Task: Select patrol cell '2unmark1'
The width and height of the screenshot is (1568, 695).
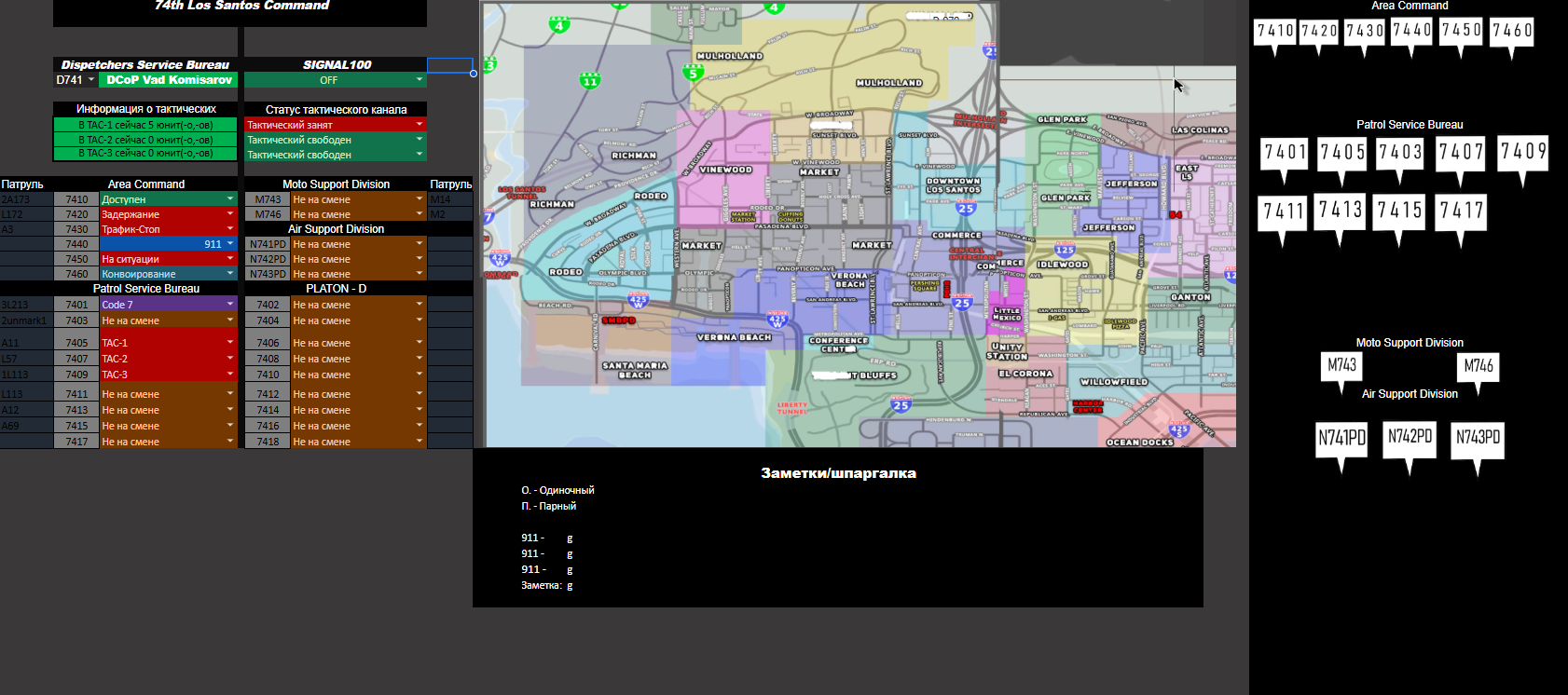Action: (x=27, y=320)
